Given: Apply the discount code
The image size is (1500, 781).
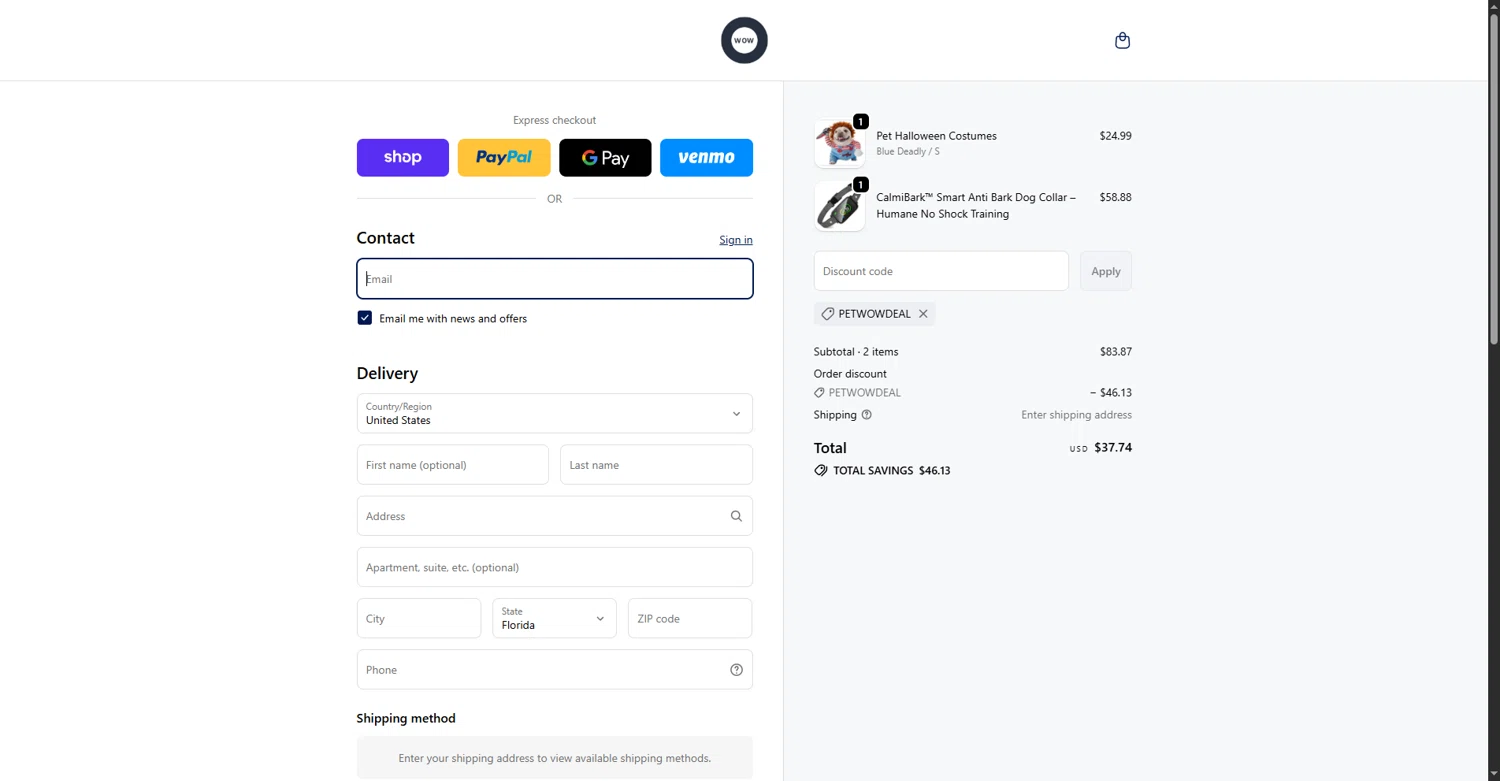Looking at the screenshot, I should coord(1106,271).
